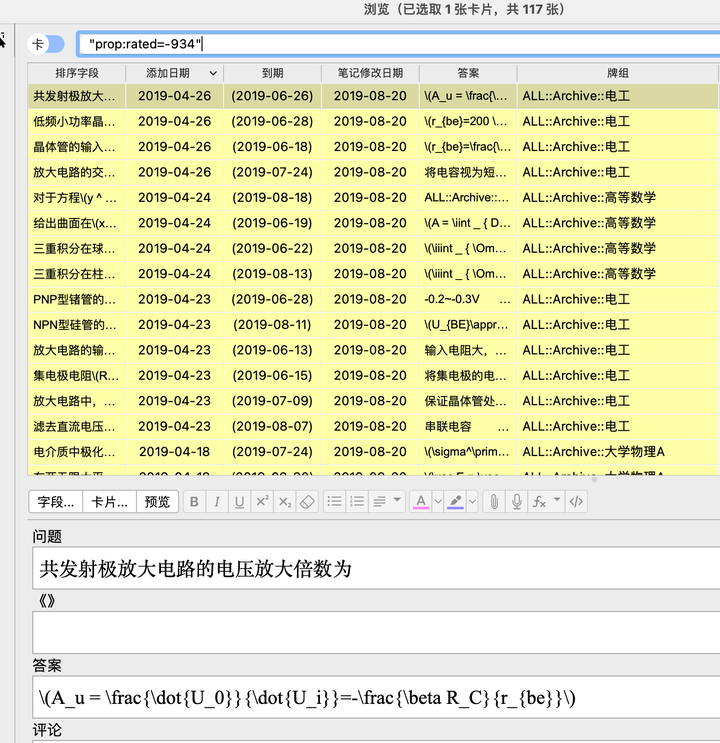Toggle cards/notes mode switch
The image size is (720, 743).
point(46,44)
